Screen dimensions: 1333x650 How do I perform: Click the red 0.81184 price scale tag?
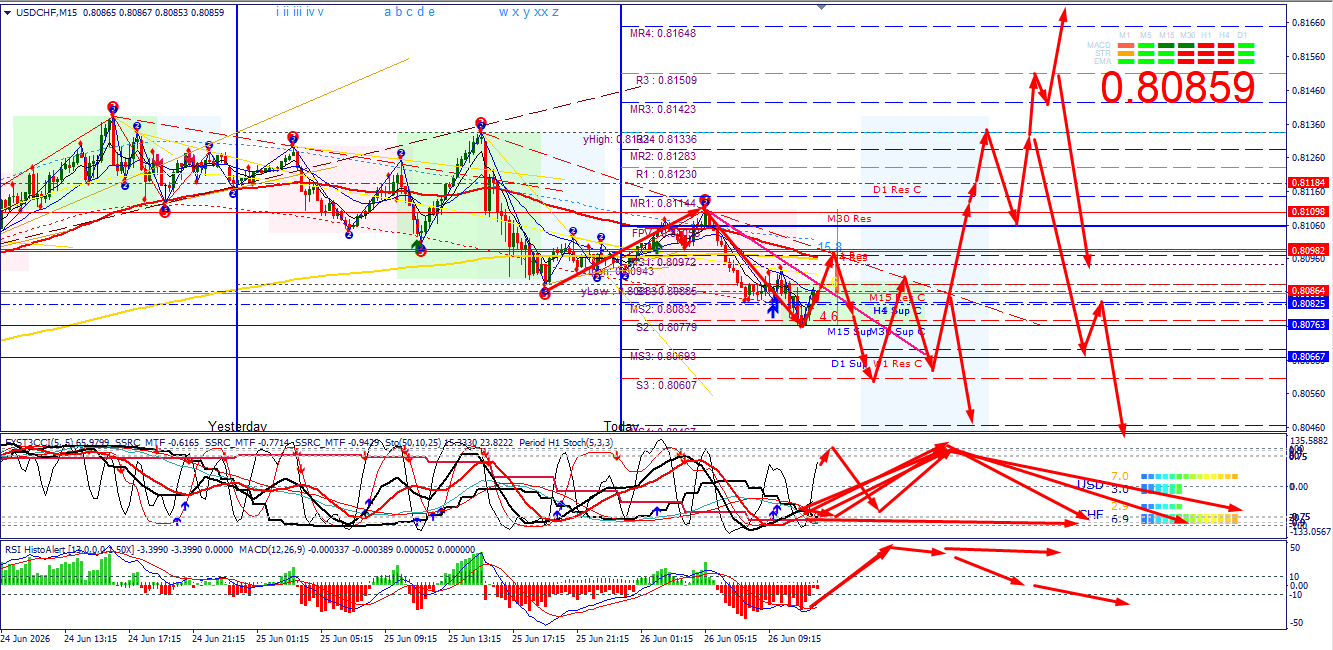1309,183
